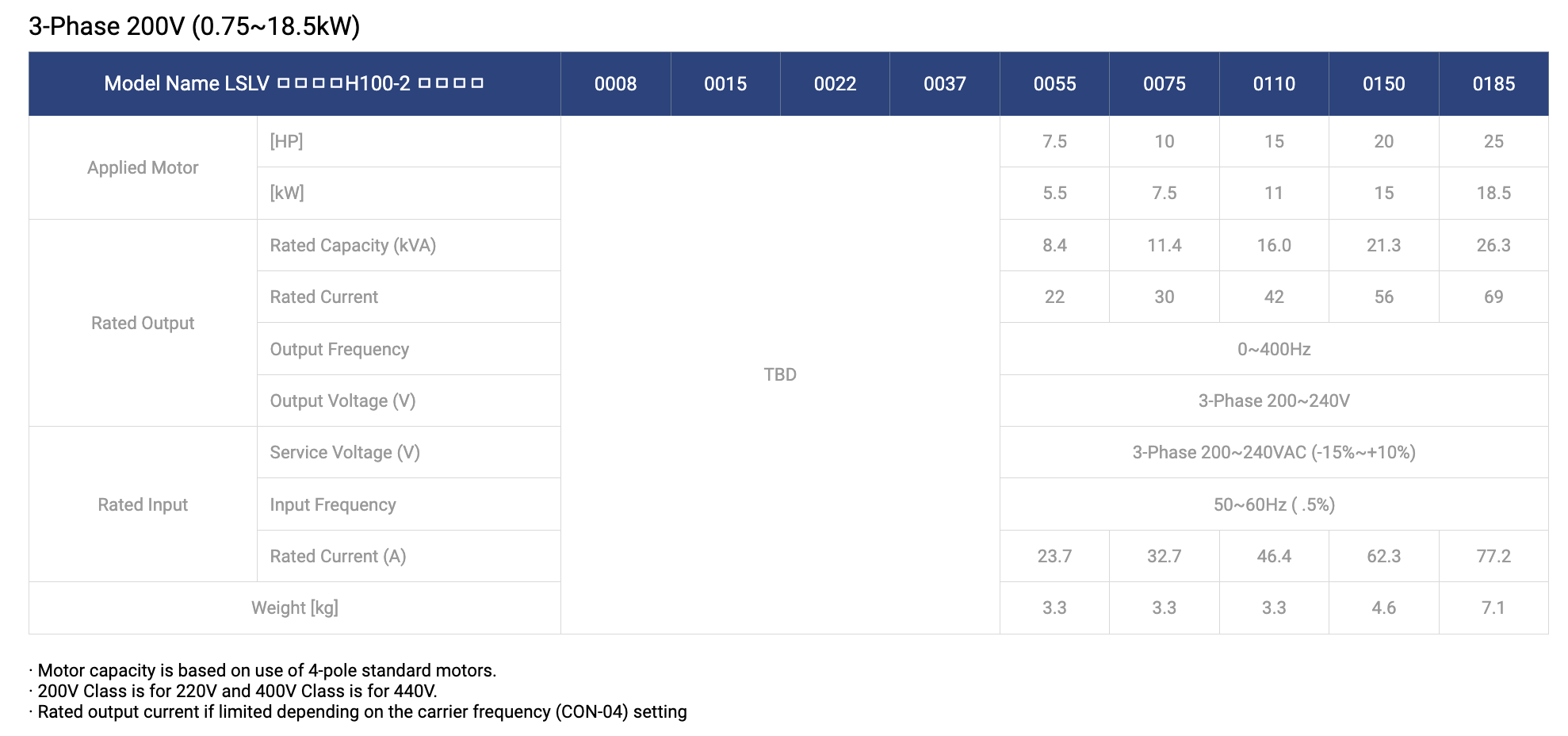Screen dimensions: 1568x736
Task: Select the 0~400Hz output frequency cell
Action: 1274,349
